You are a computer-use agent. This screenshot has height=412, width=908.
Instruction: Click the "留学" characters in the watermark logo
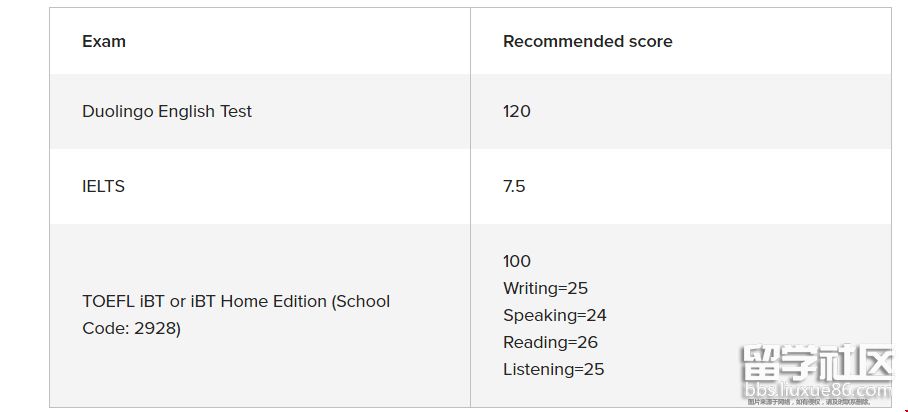pyautogui.click(x=771, y=362)
